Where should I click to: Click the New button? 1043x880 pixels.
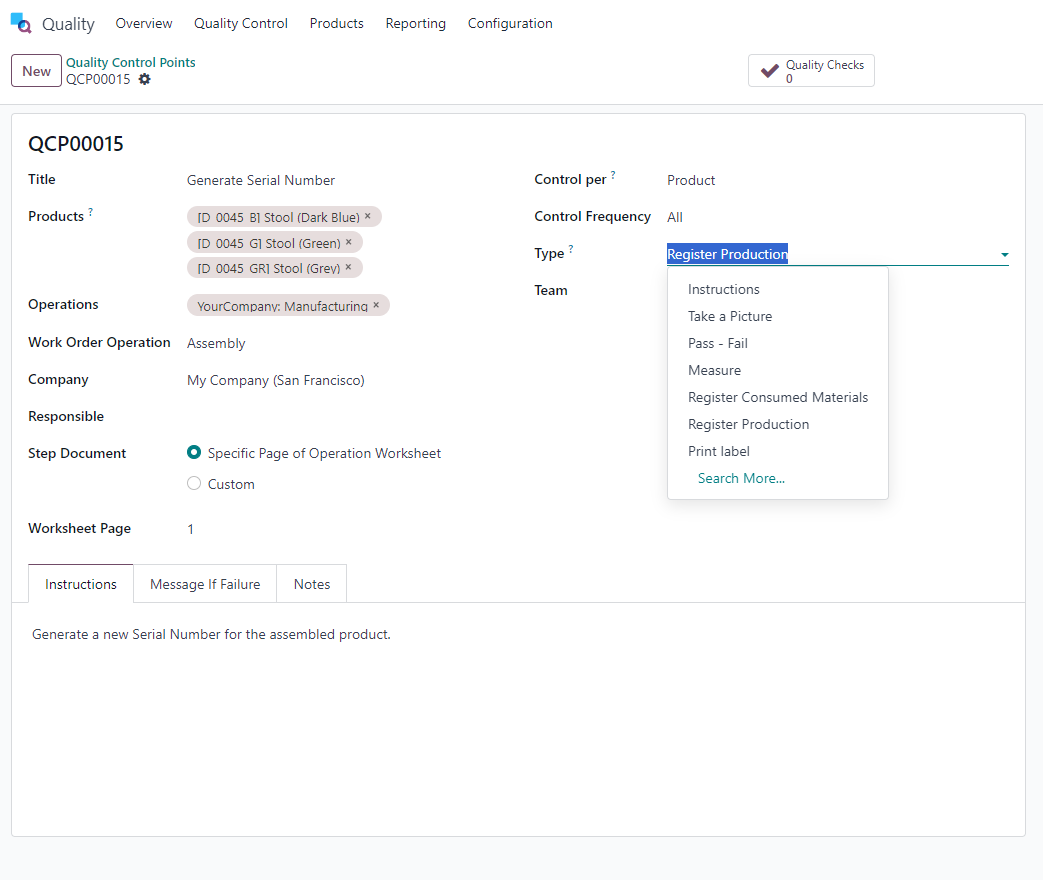click(36, 71)
